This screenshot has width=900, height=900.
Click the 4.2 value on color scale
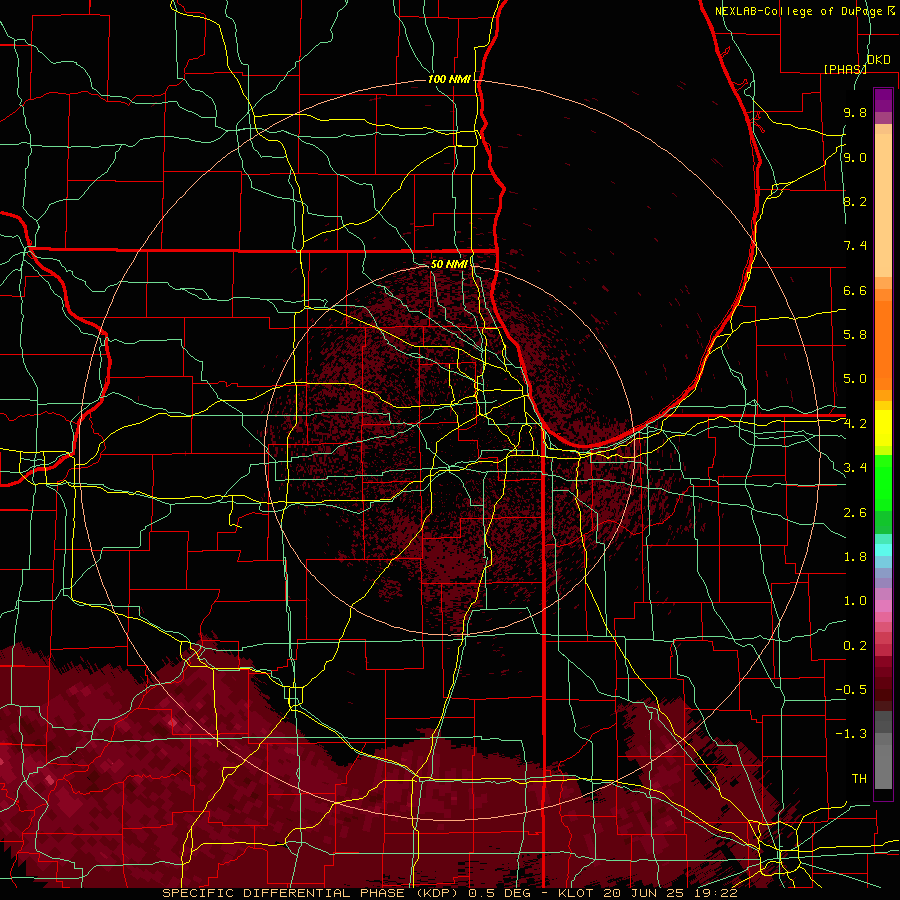pyautogui.click(x=855, y=424)
